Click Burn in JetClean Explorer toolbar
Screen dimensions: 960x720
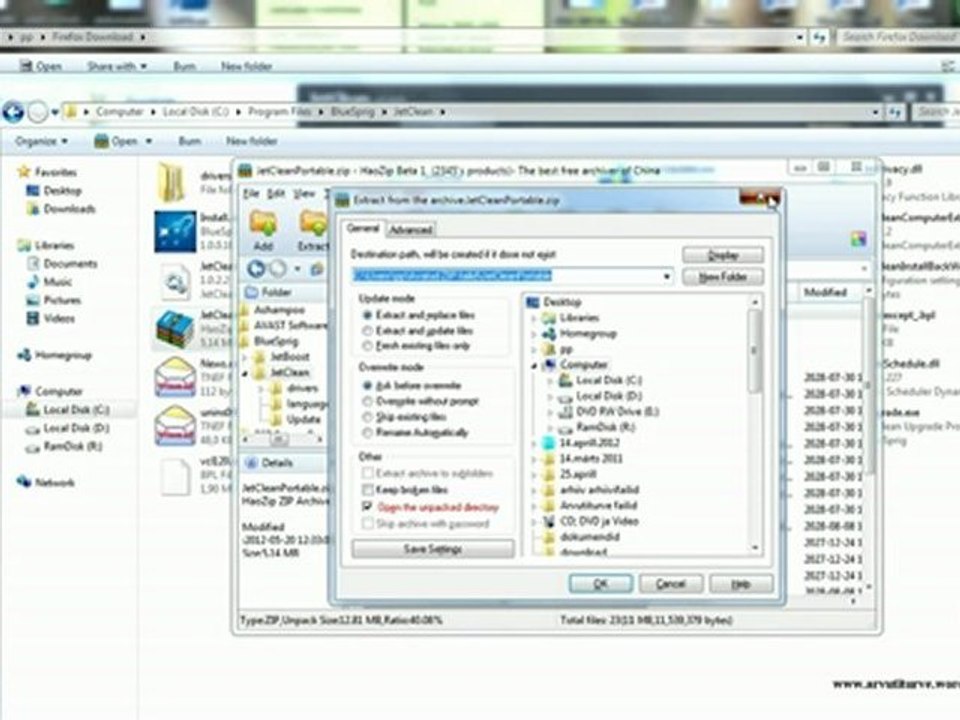click(189, 141)
